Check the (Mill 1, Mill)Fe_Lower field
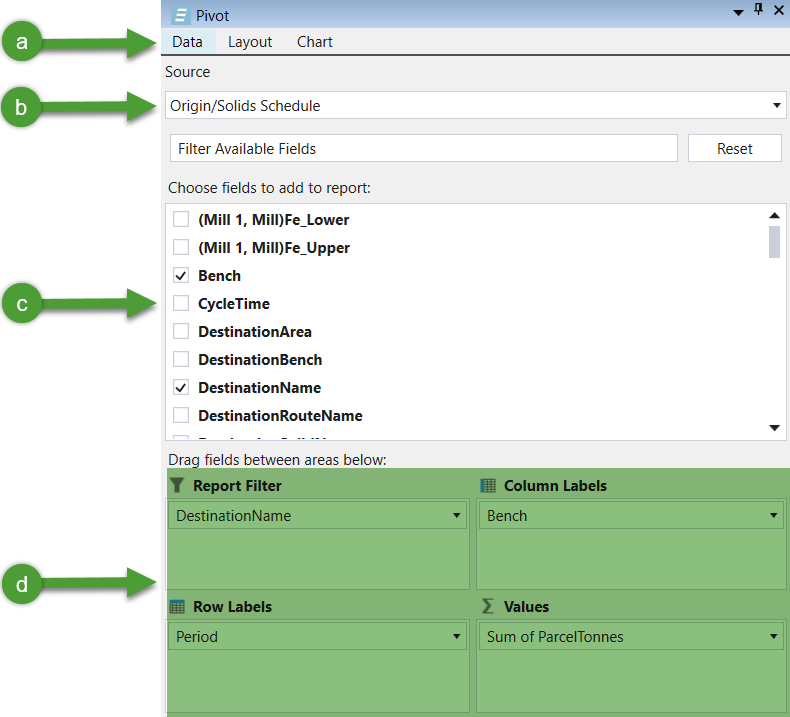This screenshot has width=790, height=717. point(181,219)
